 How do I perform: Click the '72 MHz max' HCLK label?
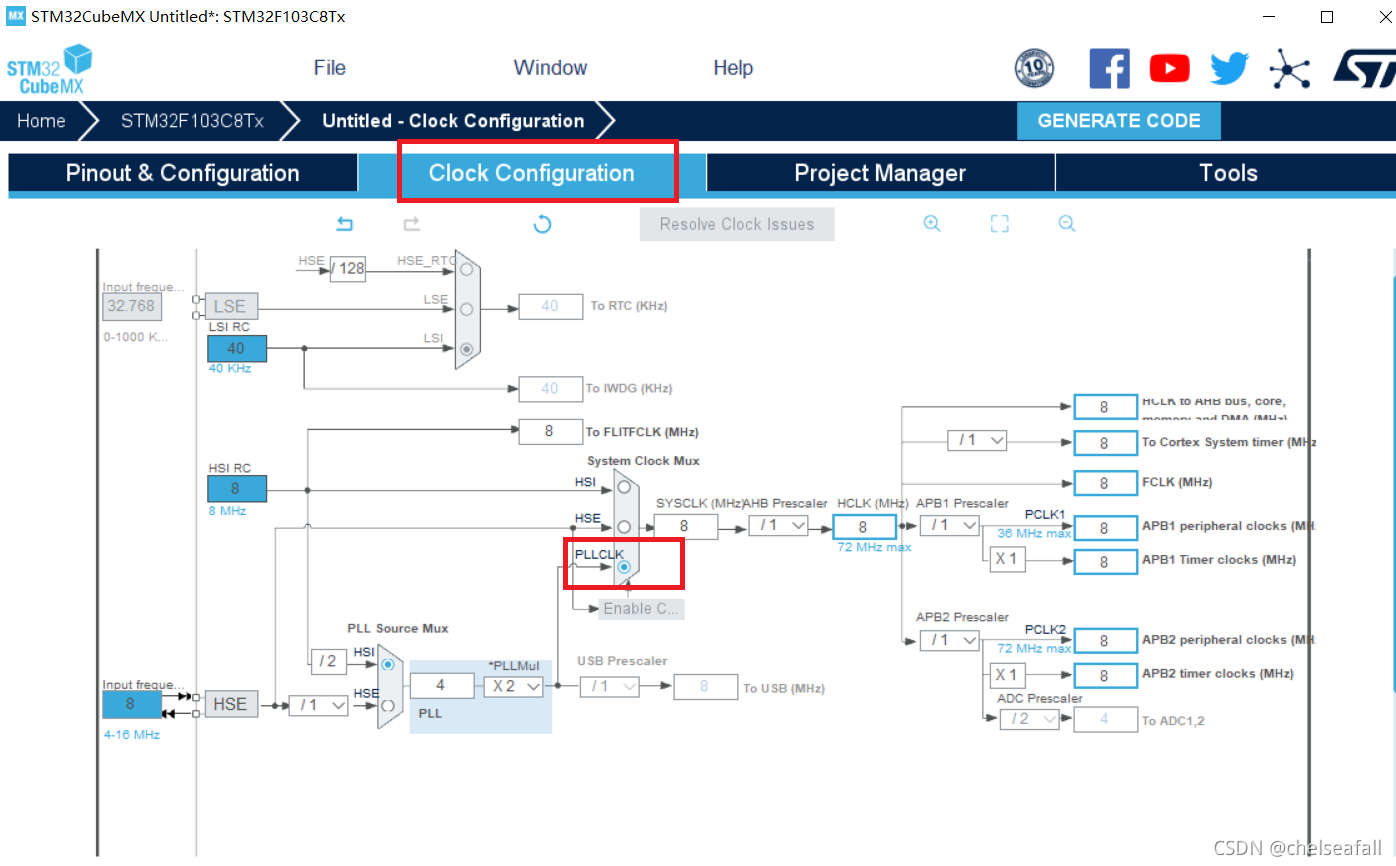click(874, 547)
